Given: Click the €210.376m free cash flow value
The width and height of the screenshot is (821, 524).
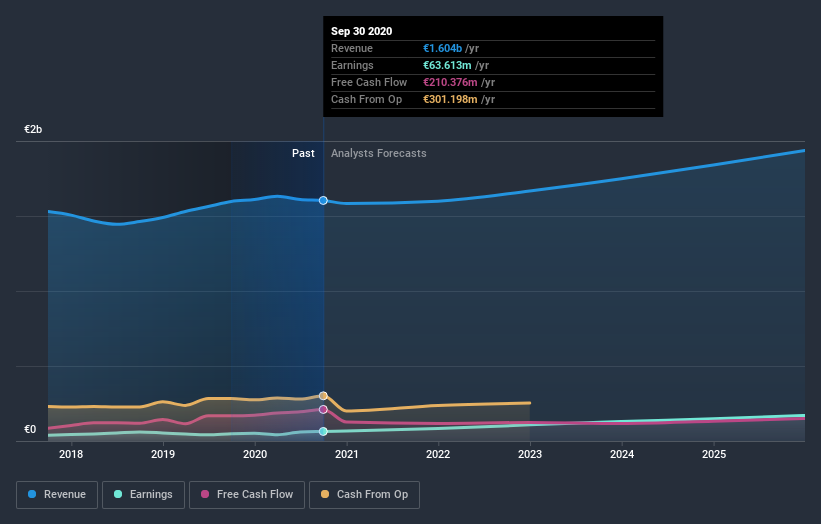Looking at the screenshot, I should (x=450, y=82).
